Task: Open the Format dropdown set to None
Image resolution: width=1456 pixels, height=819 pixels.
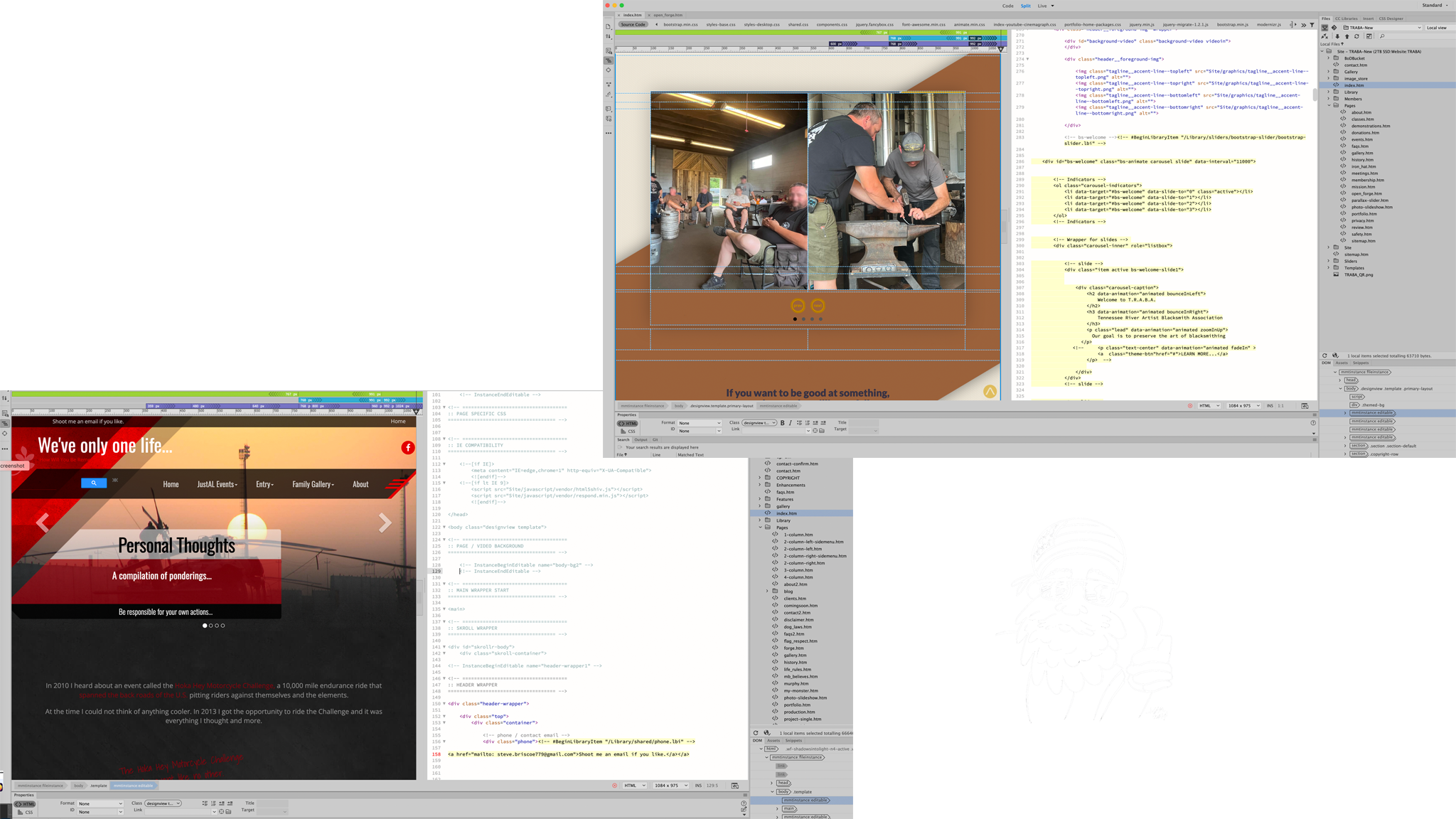Action: click(699, 423)
